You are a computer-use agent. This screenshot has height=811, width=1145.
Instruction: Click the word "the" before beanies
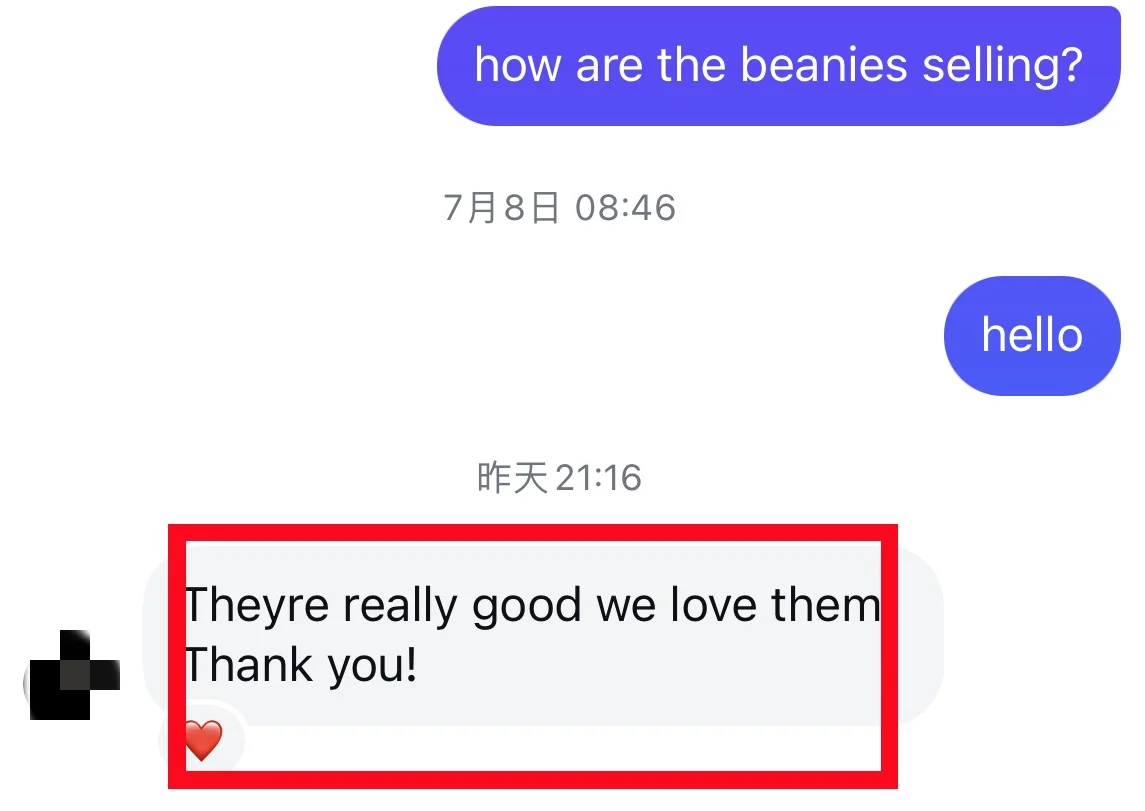(x=692, y=65)
